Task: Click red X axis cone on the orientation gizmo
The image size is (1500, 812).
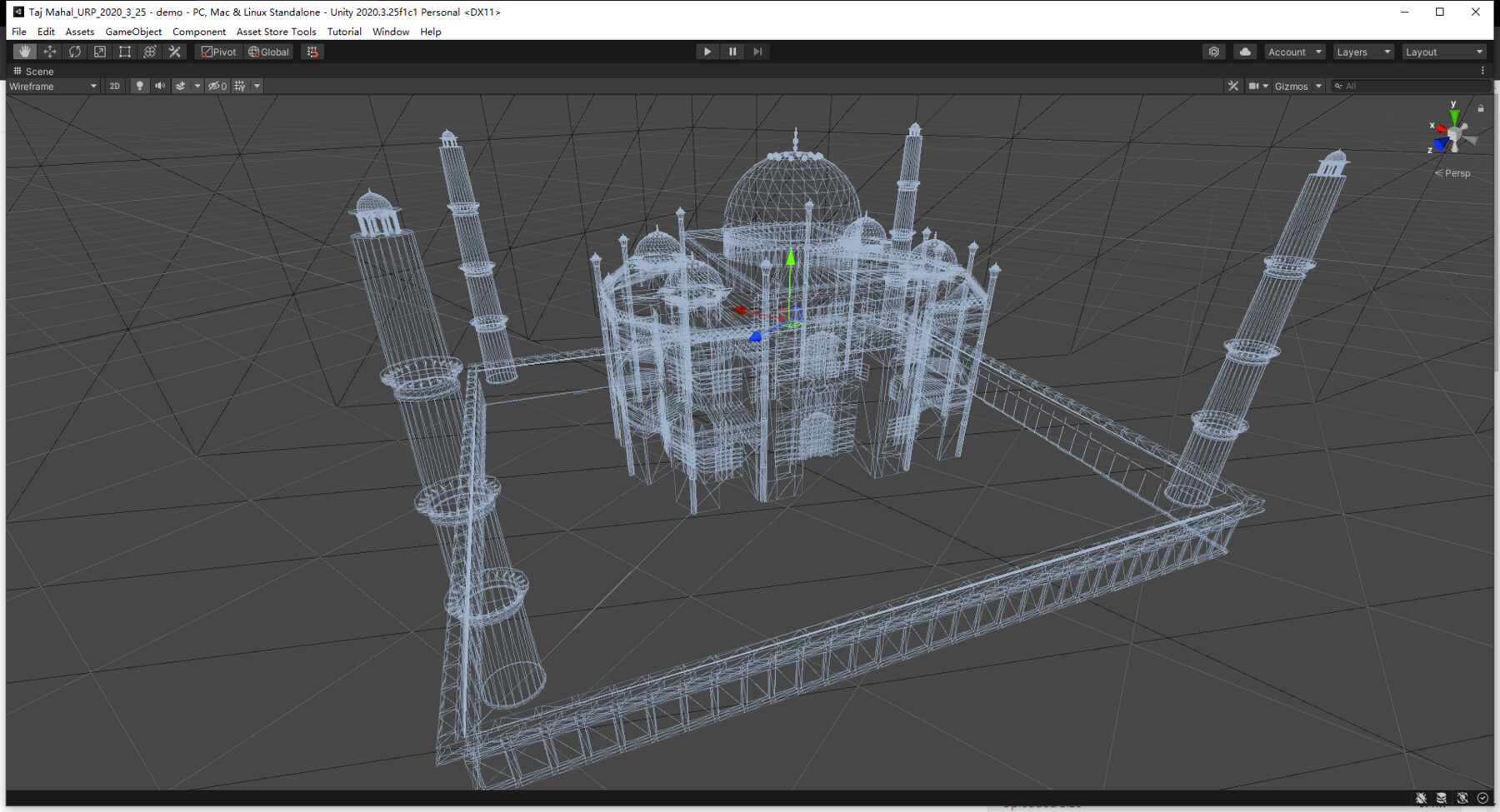Action: click(x=1441, y=128)
